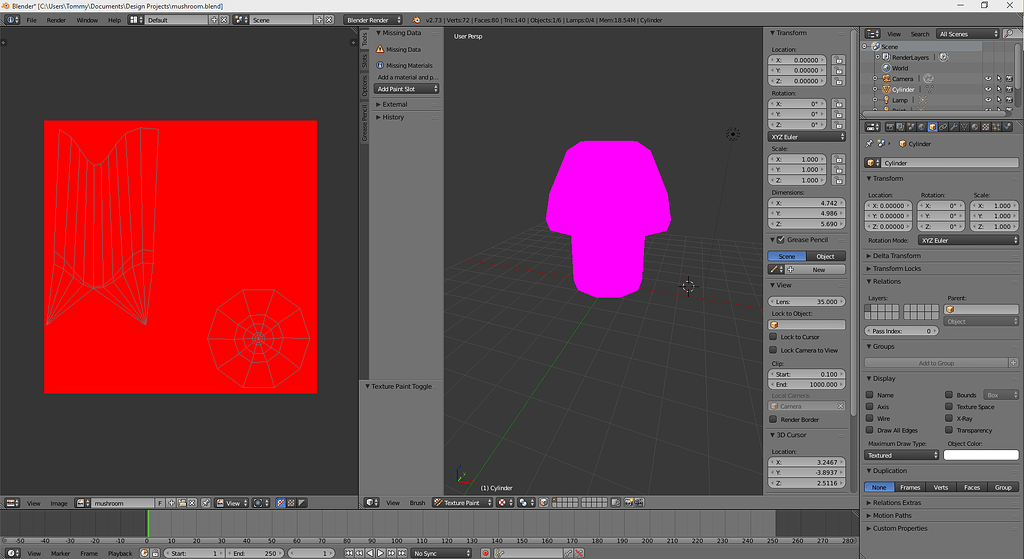Expand the External panel
The height and width of the screenshot is (559, 1024).
(394, 104)
